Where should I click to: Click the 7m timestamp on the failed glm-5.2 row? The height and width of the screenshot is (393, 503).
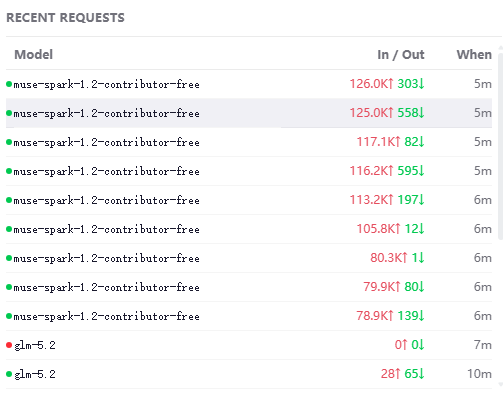[x=483, y=345]
